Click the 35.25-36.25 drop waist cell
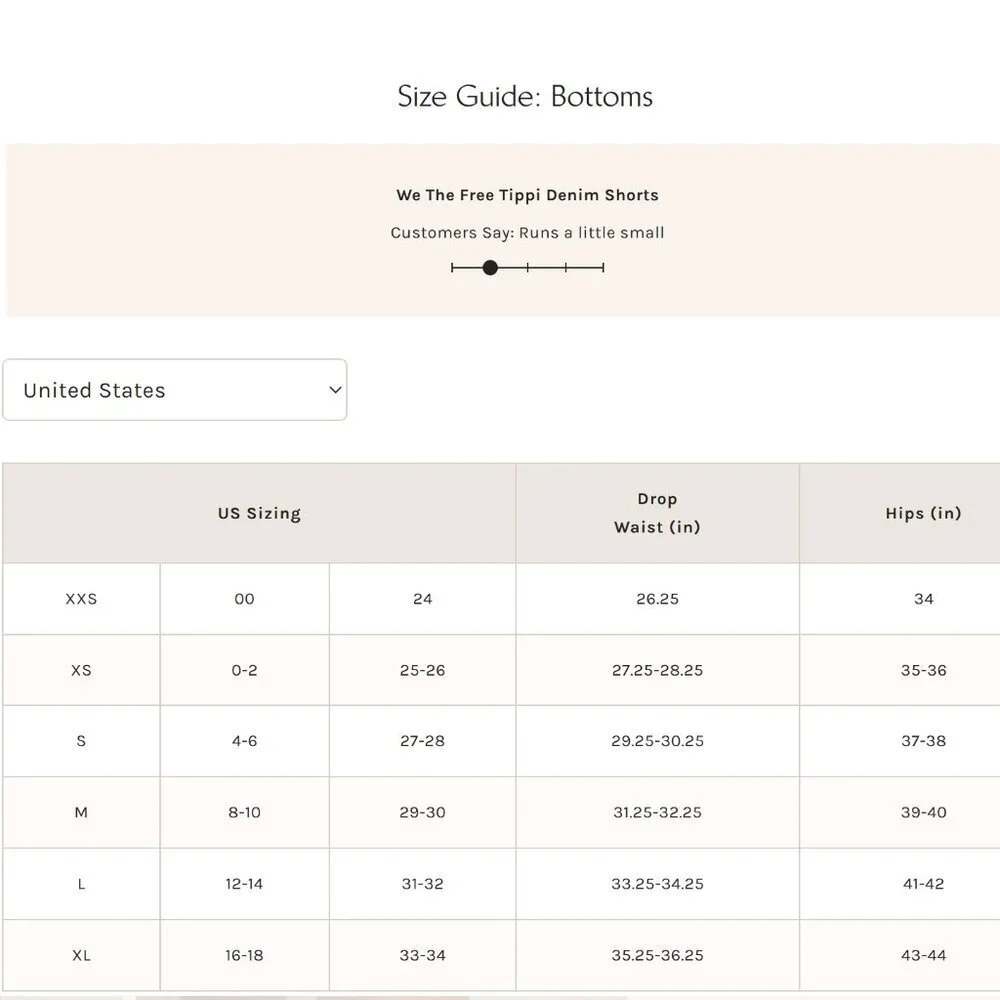 click(x=657, y=955)
